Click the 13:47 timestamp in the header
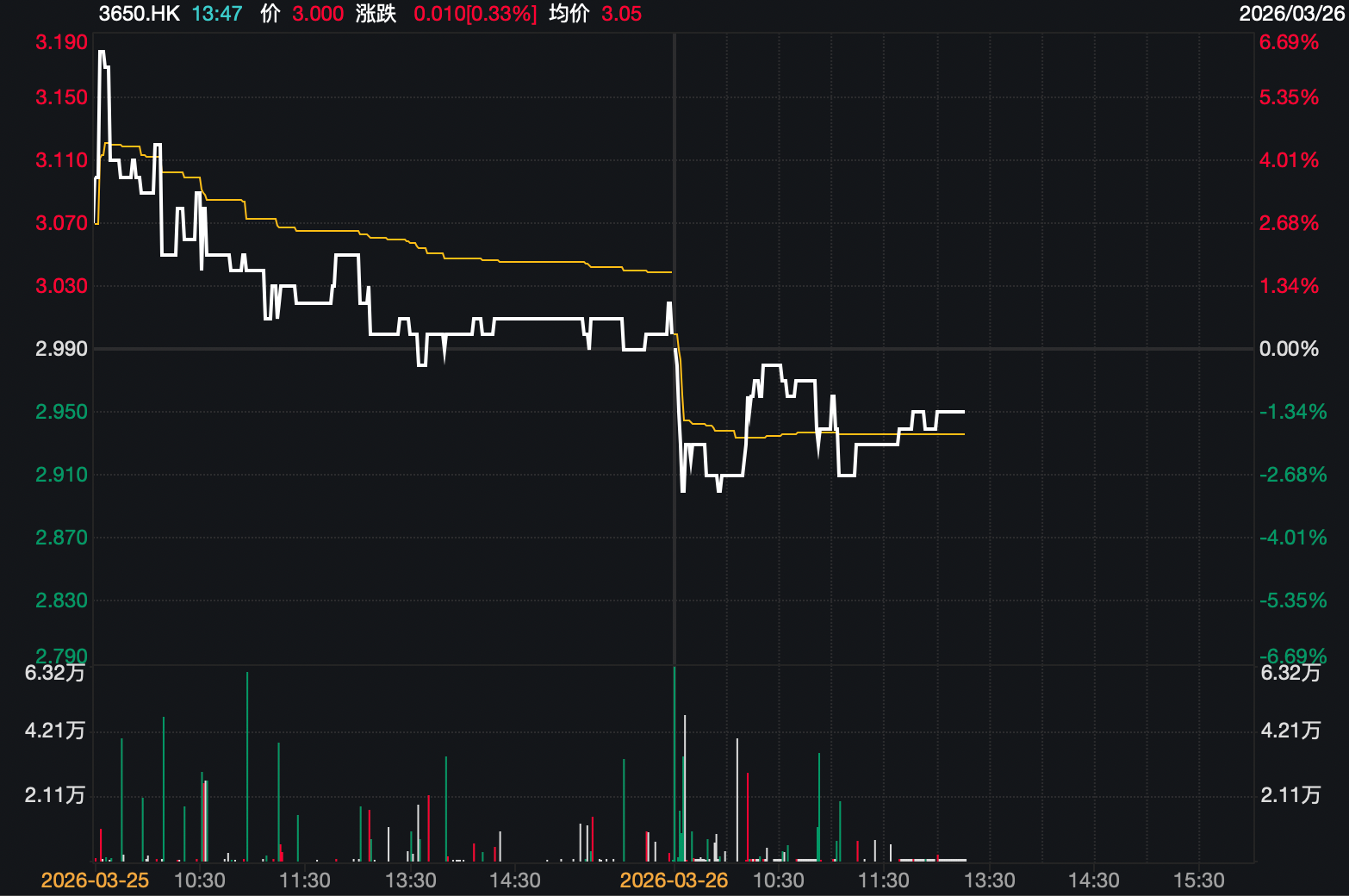The width and height of the screenshot is (1349, 896). pos(216,14)
